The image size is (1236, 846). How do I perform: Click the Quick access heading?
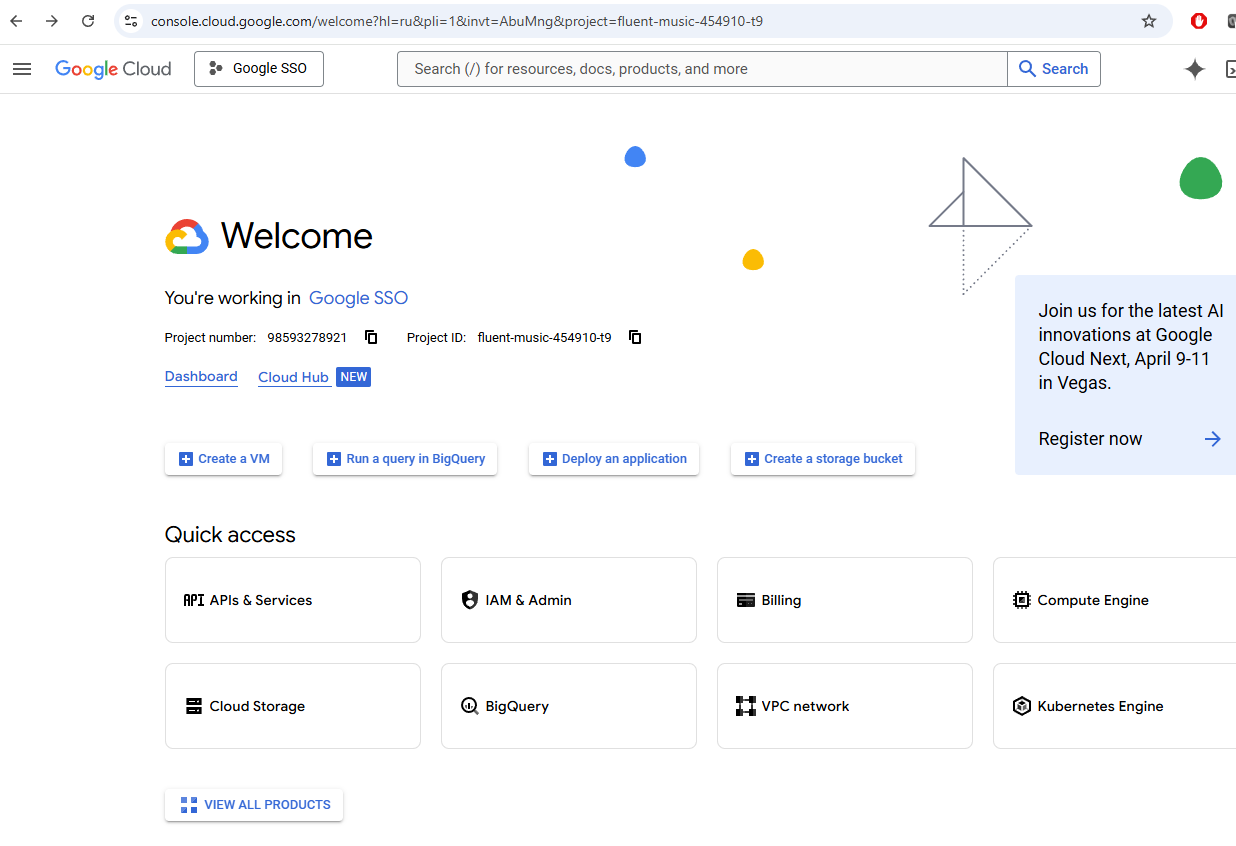230,535
